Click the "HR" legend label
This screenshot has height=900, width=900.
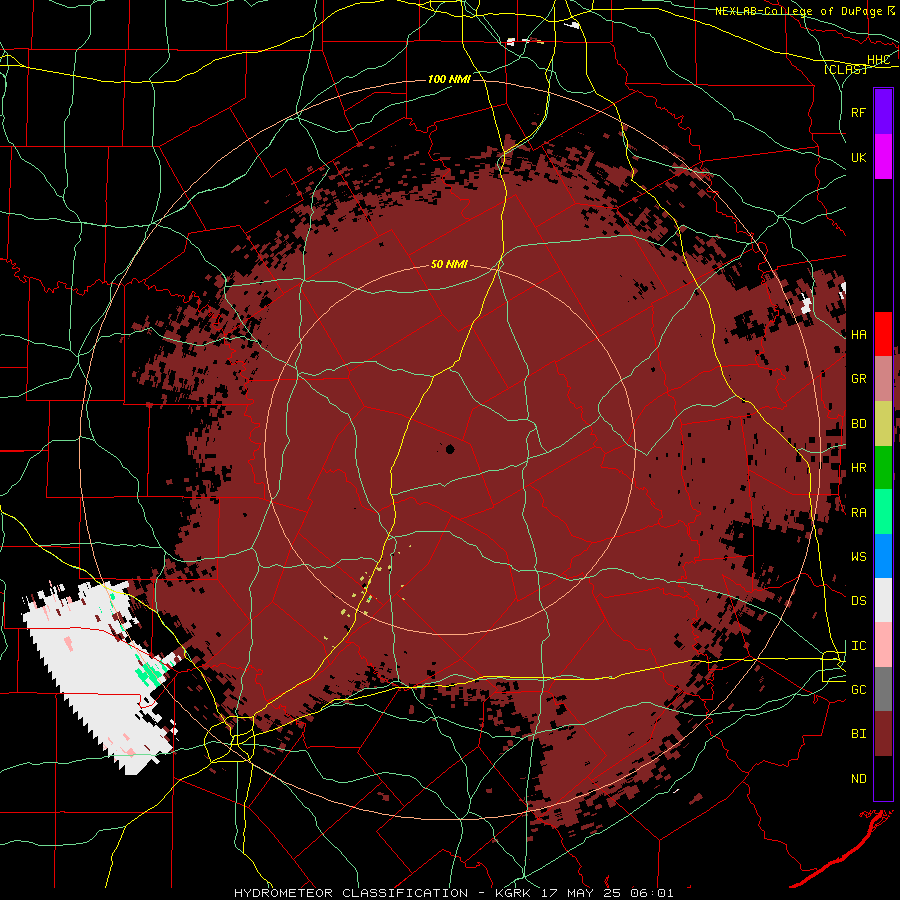pyautogui.click(x=859, y=468)
